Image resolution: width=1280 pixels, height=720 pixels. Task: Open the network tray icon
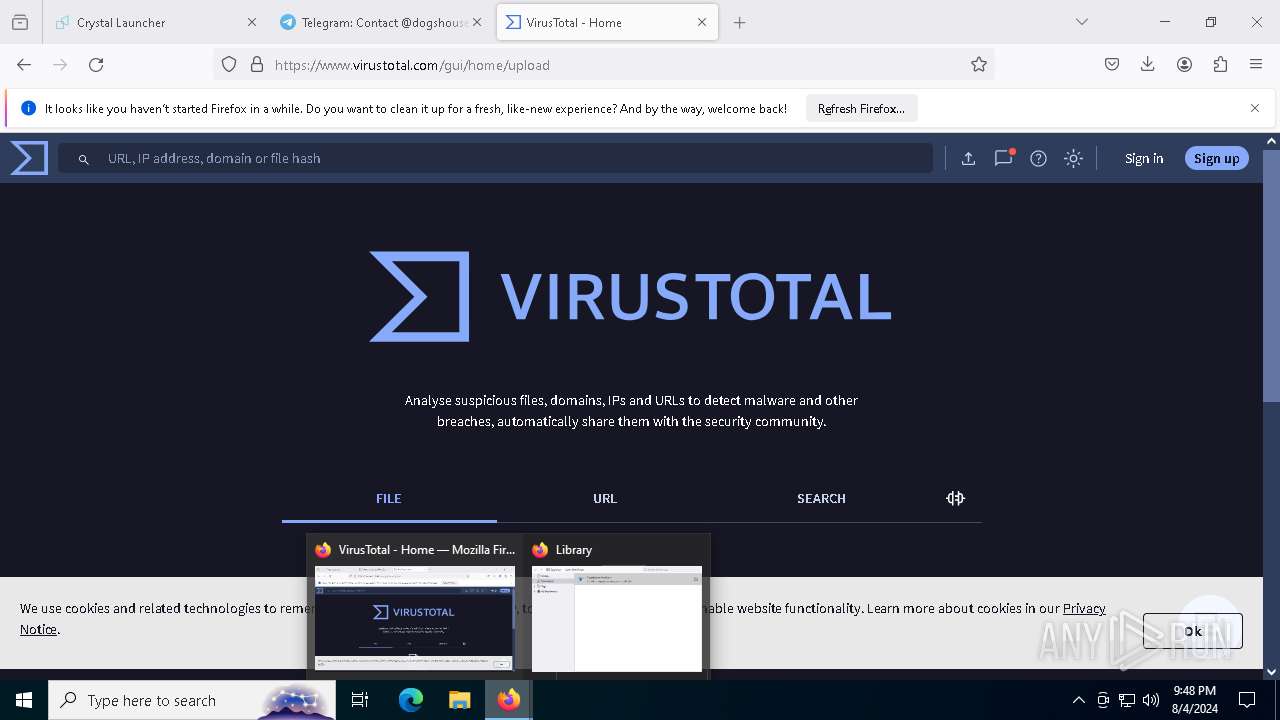(1127, 700)
